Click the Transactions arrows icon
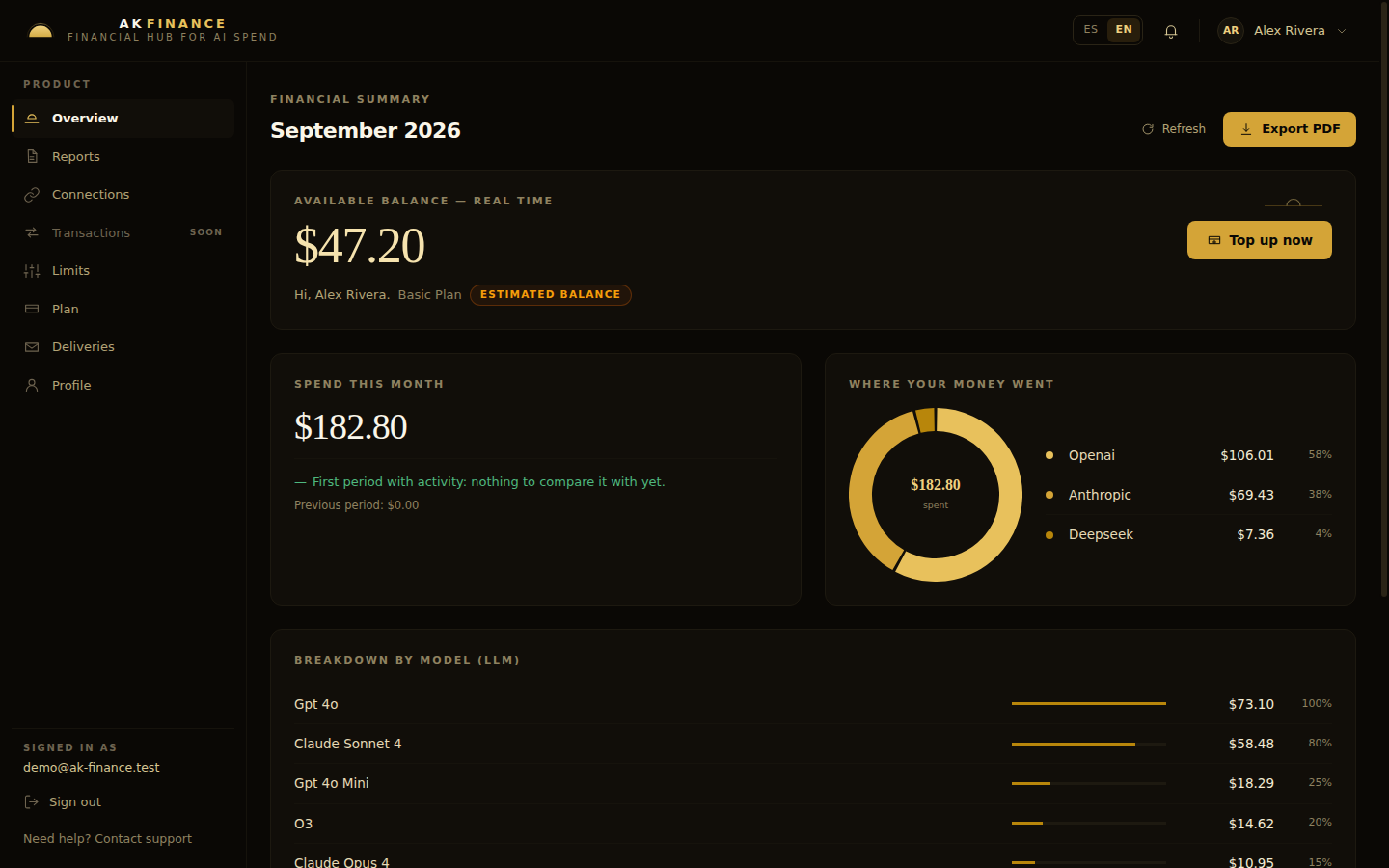This screenshot has height=868, width=1389. pos(32,232)
